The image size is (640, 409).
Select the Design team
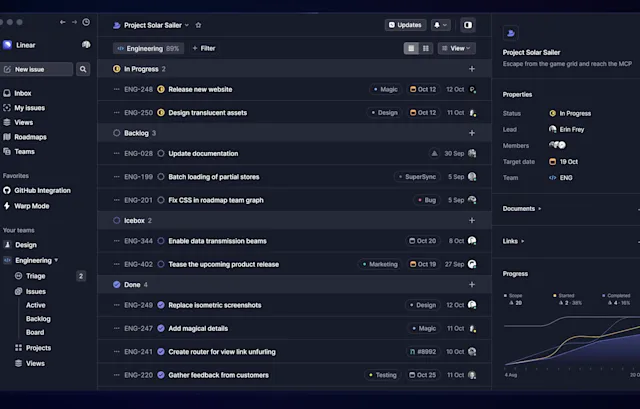(20, 245)
